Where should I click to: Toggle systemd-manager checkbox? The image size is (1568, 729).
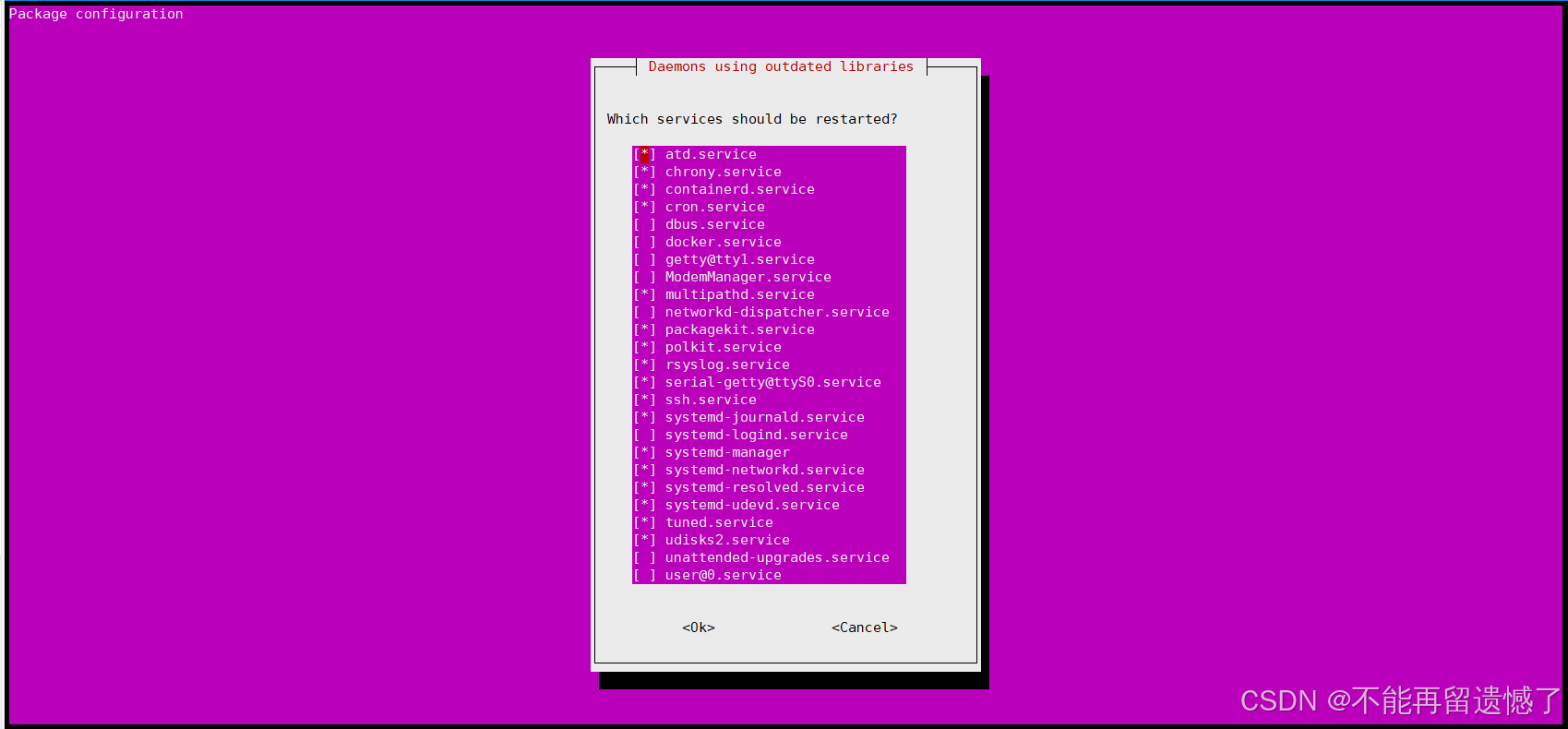coord(644,452)
